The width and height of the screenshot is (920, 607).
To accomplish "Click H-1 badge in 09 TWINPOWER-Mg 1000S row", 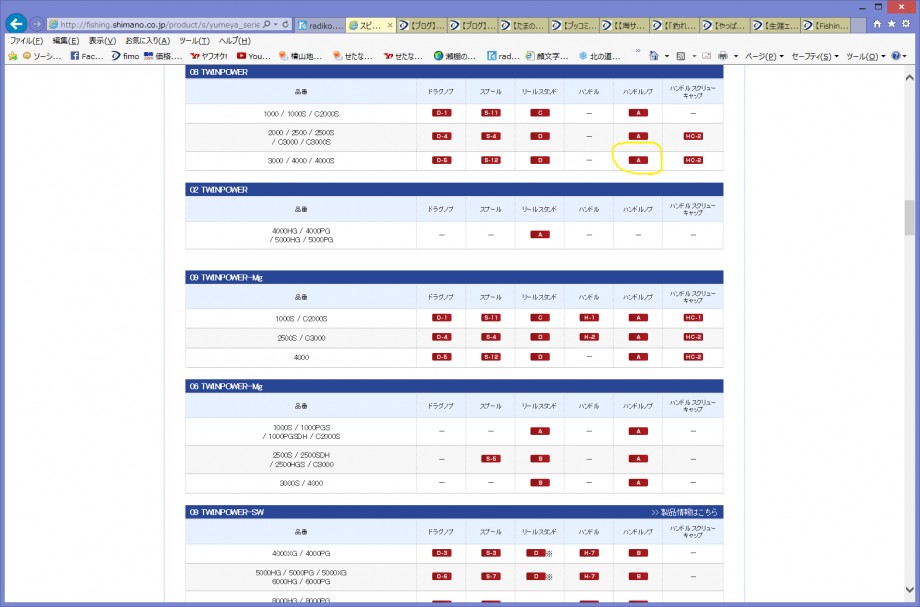I will point(589,318).
